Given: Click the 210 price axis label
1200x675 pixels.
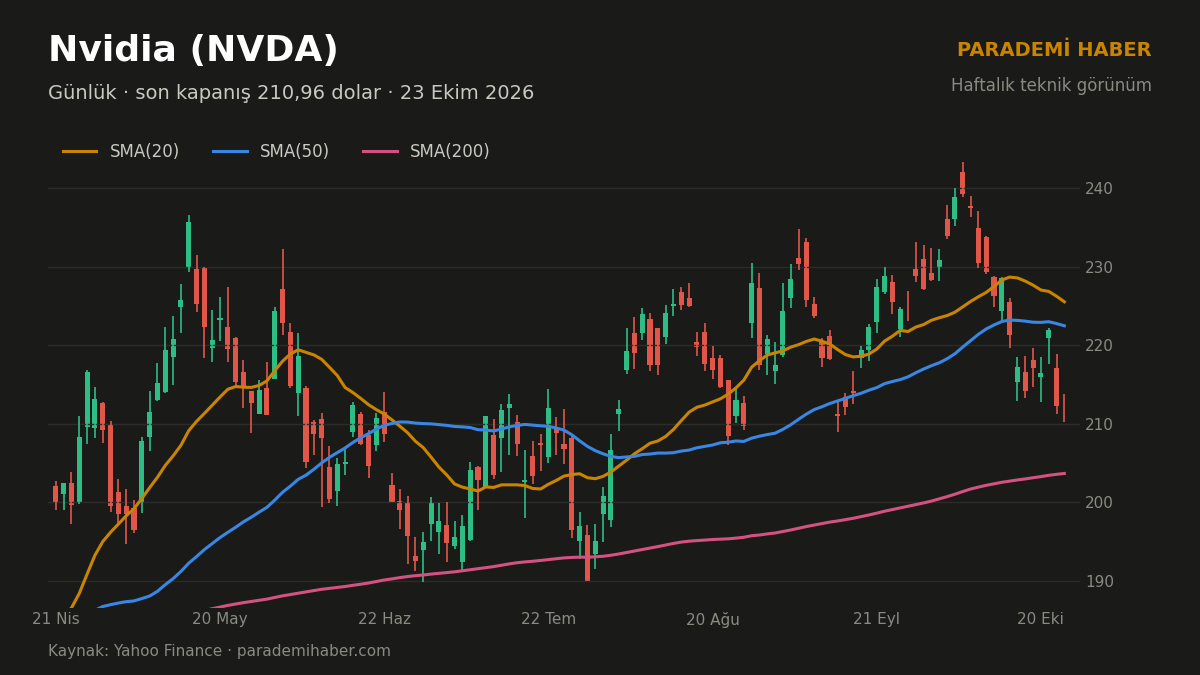Looking at the screenshot, I should (1097, 424).
